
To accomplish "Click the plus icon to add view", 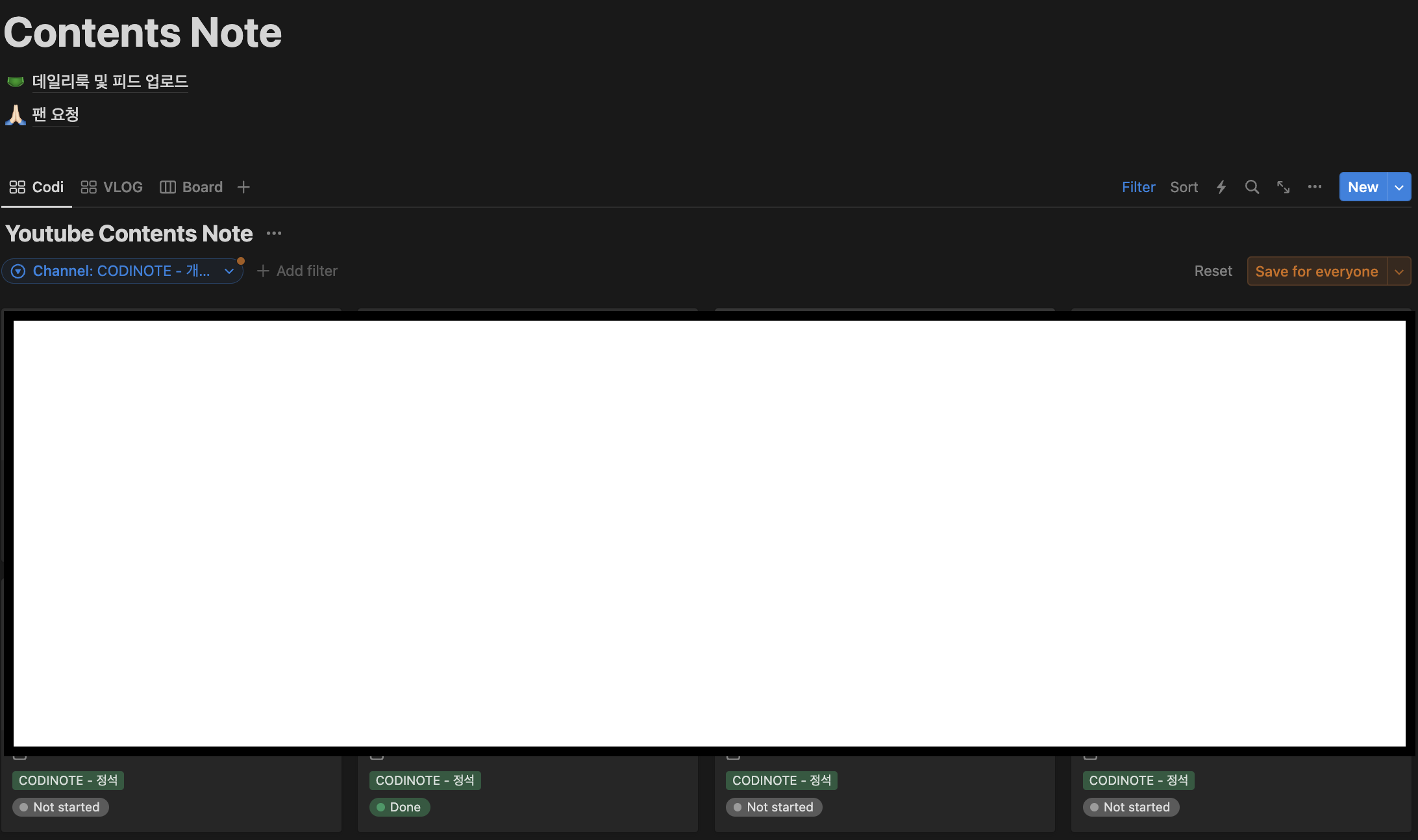I will click(x=243, y=187).
